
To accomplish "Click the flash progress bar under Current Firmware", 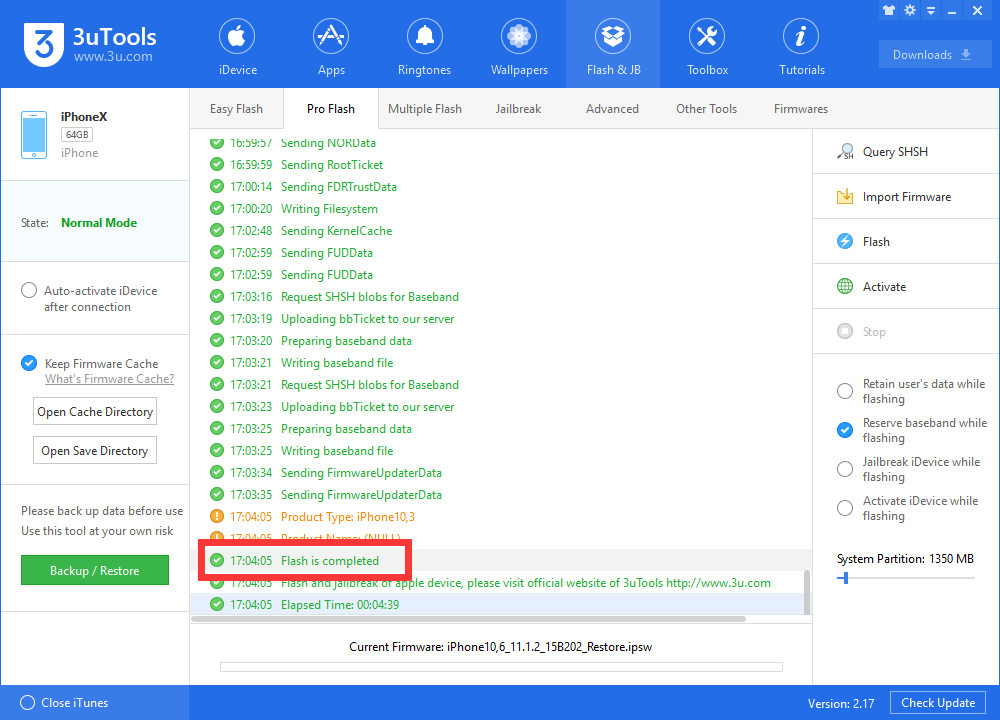I will [501, 667].
